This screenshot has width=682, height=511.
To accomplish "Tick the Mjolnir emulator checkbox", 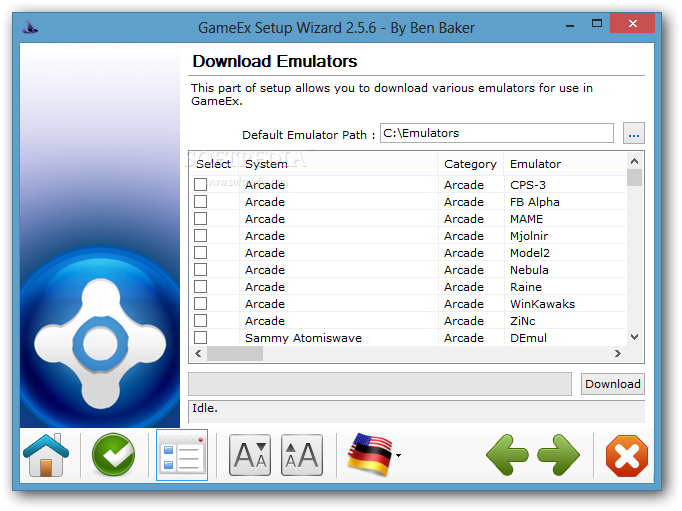I will tap(201, 235).
